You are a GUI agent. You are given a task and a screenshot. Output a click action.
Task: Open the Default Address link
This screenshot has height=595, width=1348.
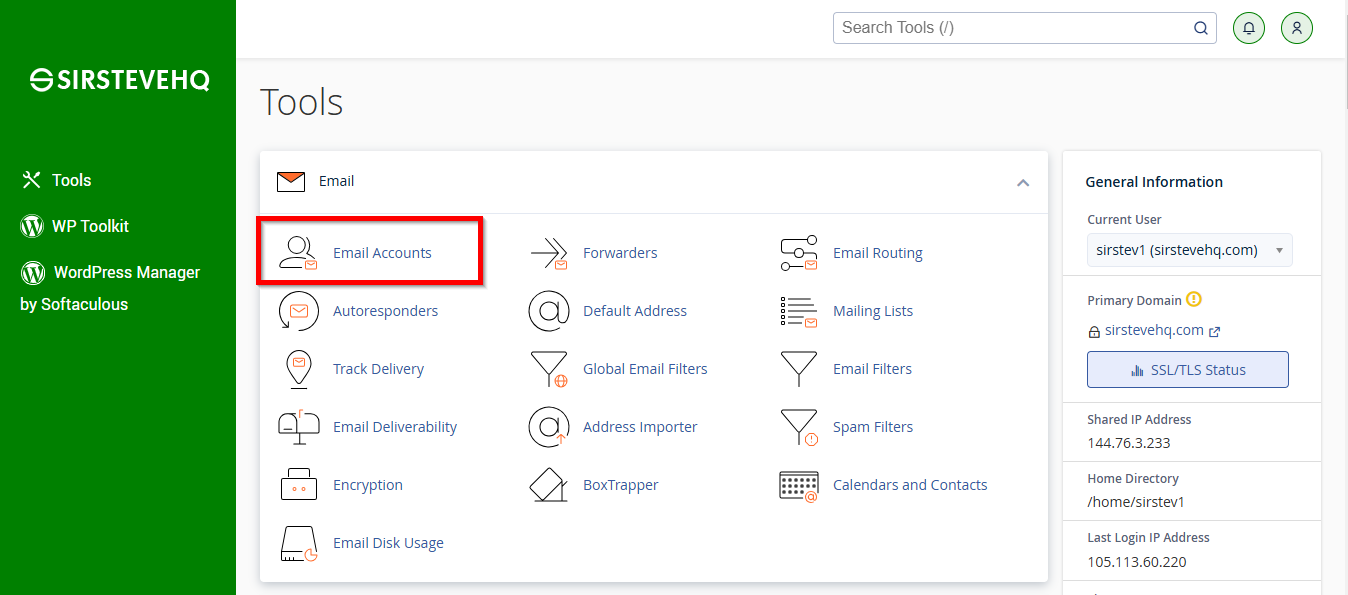tap(635, 311)
